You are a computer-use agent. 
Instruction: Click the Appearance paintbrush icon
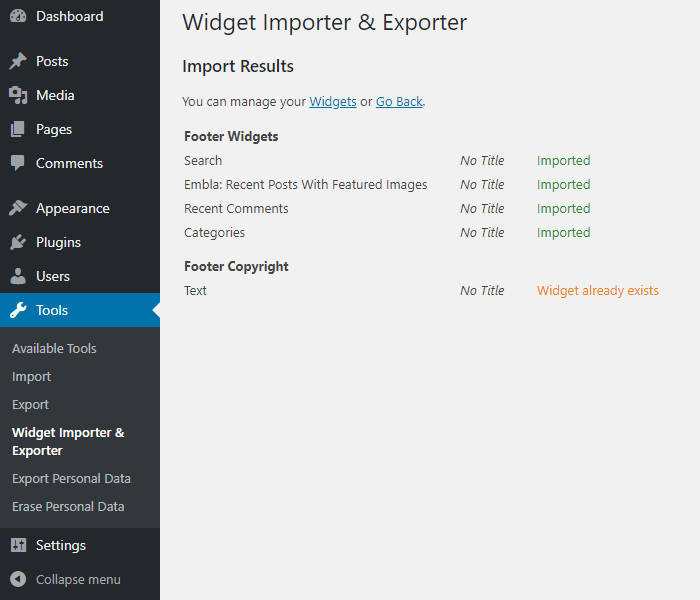click(18, 208)
